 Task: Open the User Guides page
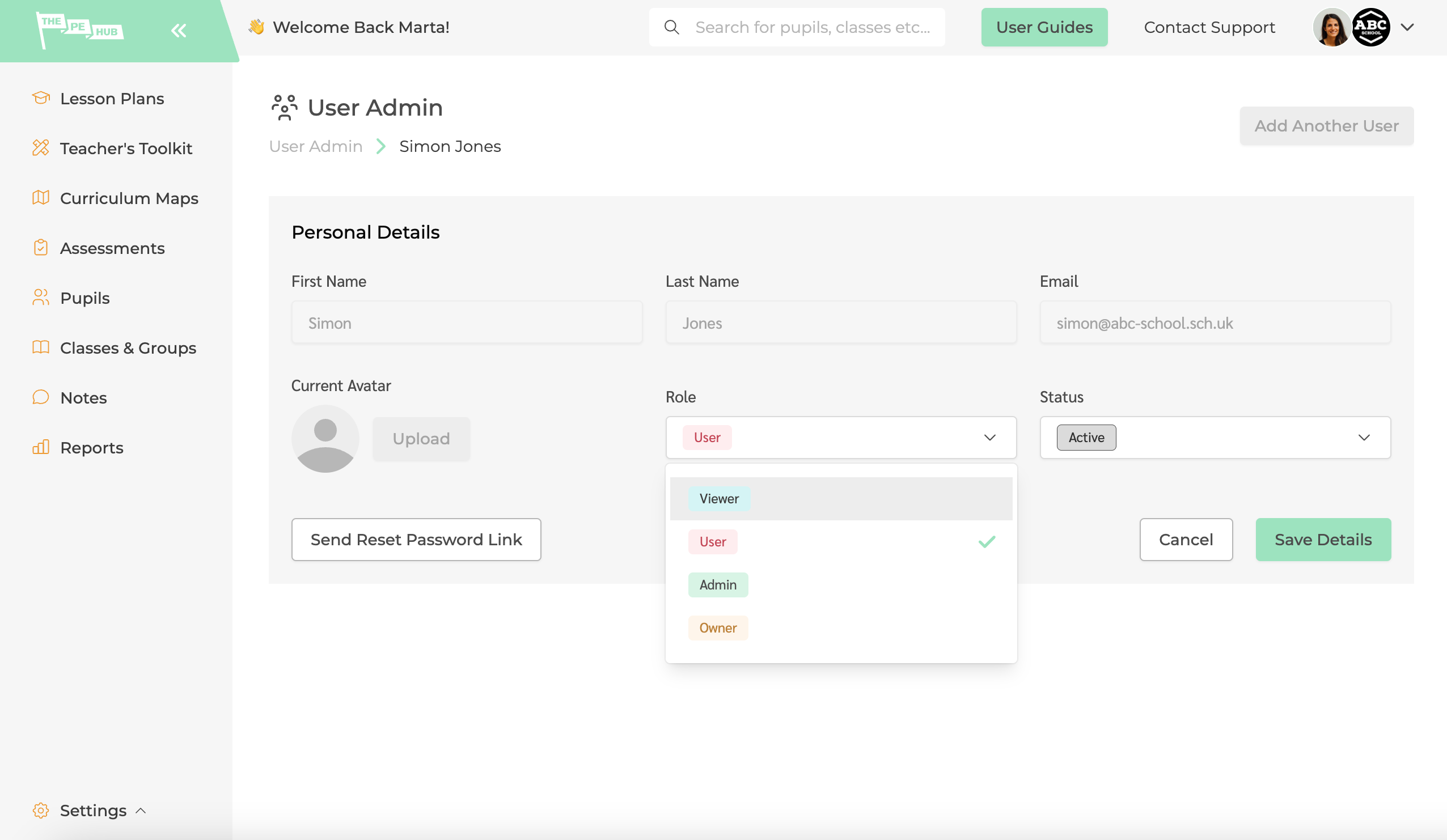1044,27
